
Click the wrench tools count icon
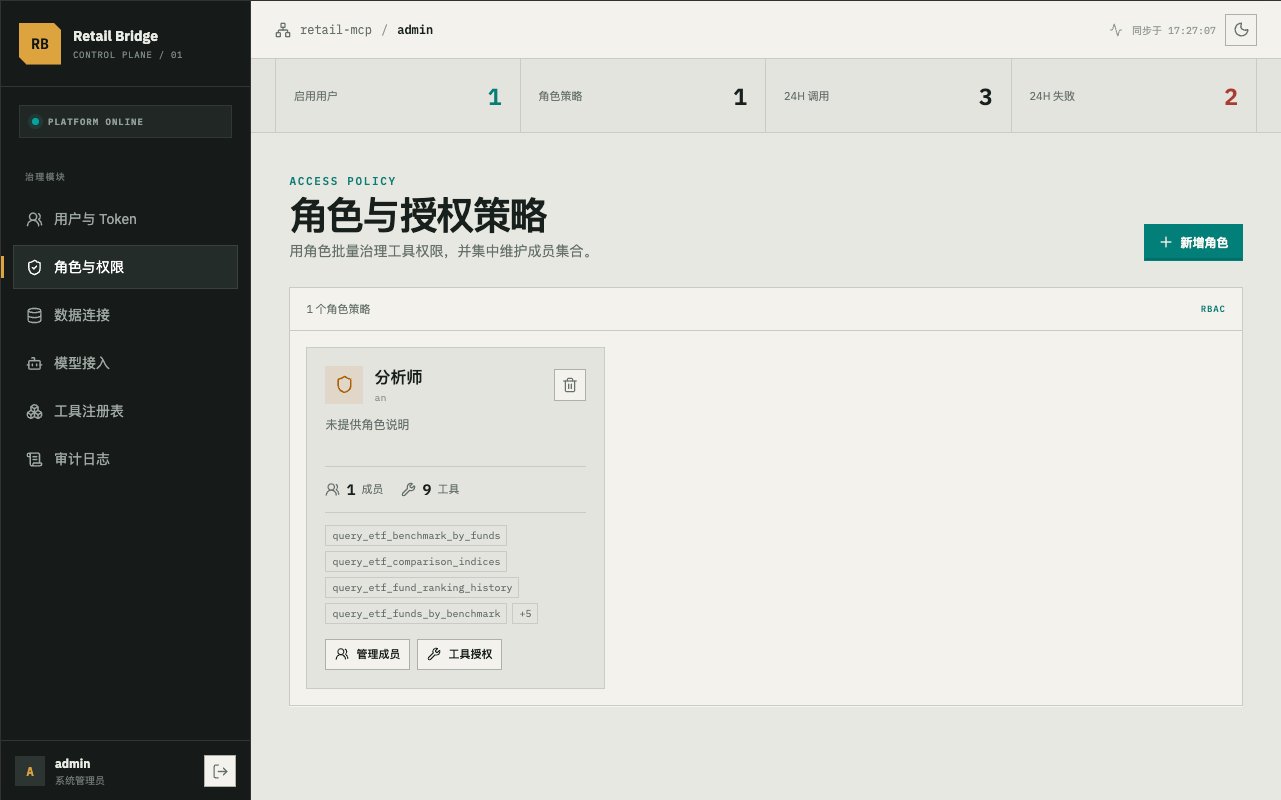click(x=408, y=490)
